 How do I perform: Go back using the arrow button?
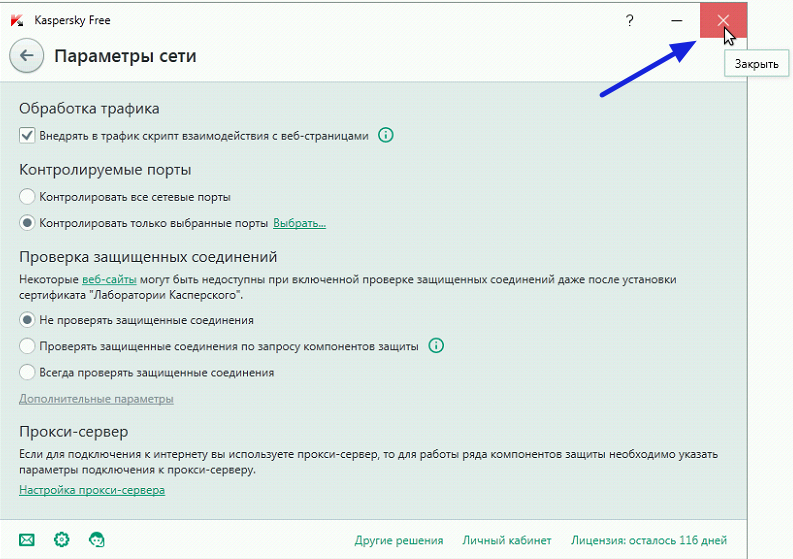26,56
